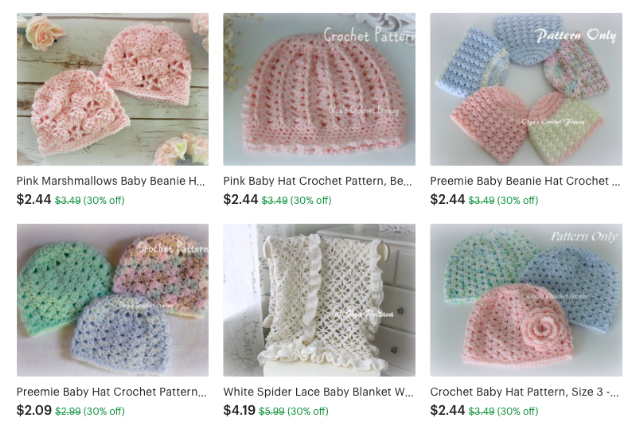Open the ribbed pink baby hat photo

click(x=319, y=89)
